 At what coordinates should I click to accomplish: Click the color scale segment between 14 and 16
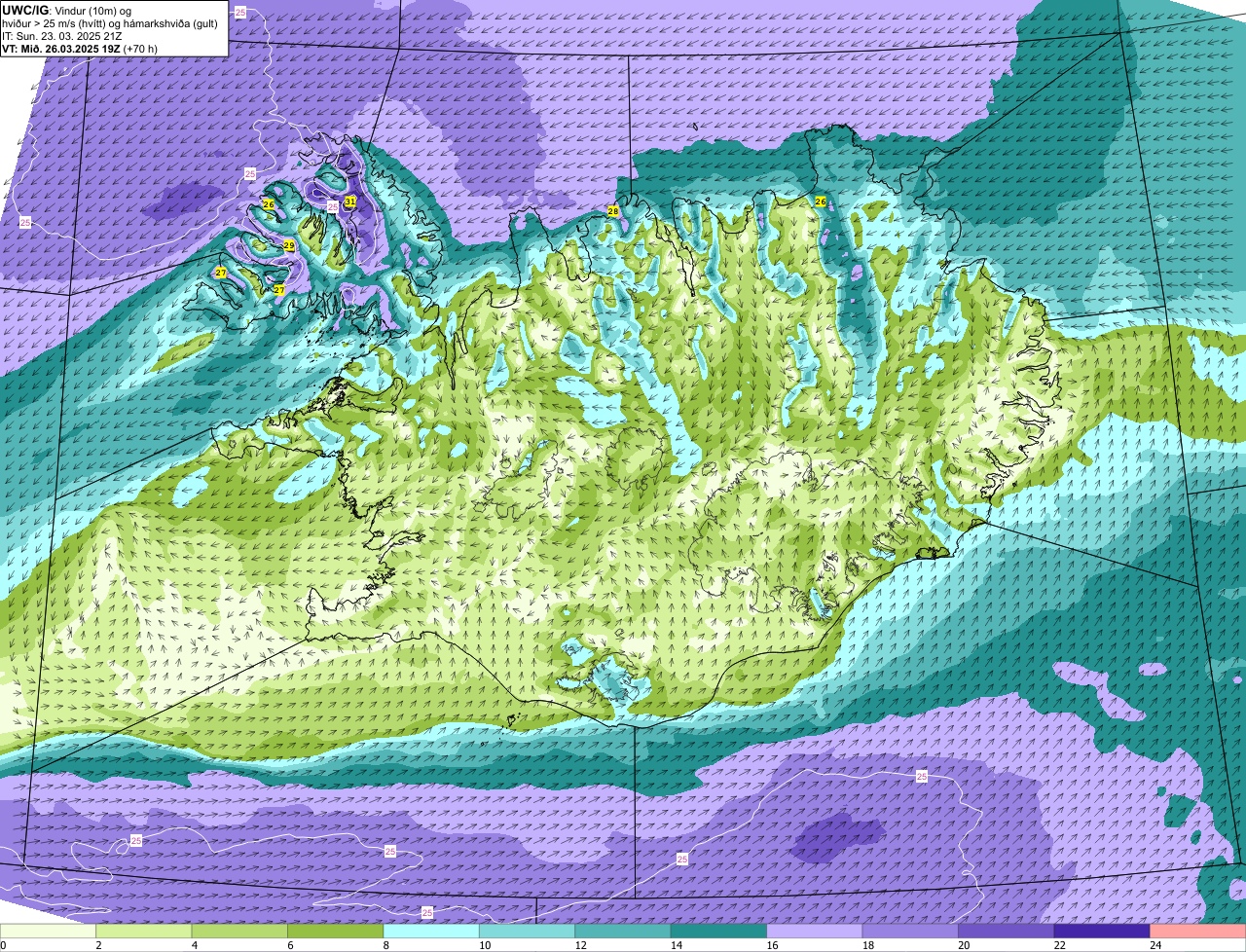coord(719,931)
